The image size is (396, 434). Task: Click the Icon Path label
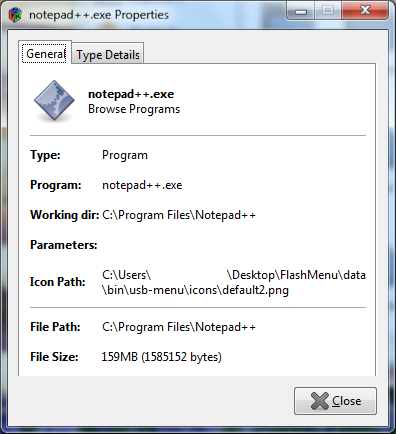pyautogui.click(x=58, y=282)
